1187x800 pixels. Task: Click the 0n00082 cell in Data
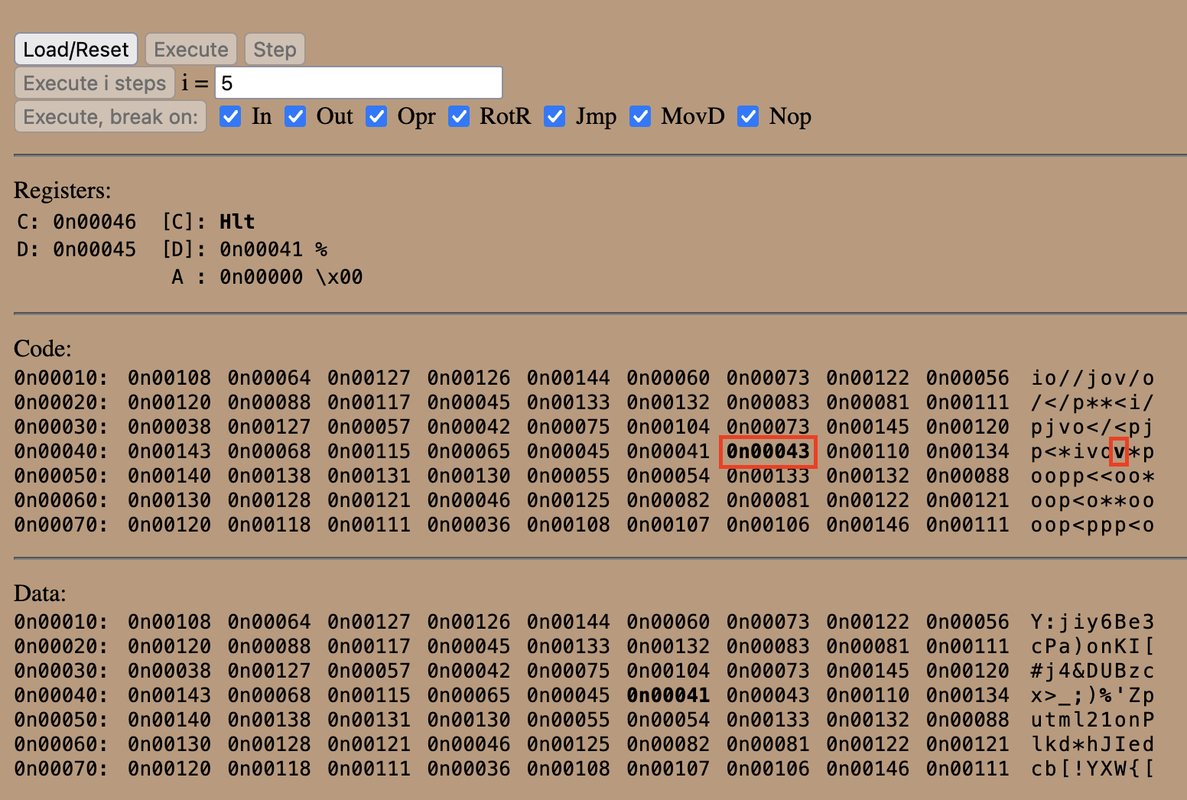pos(668,745)
